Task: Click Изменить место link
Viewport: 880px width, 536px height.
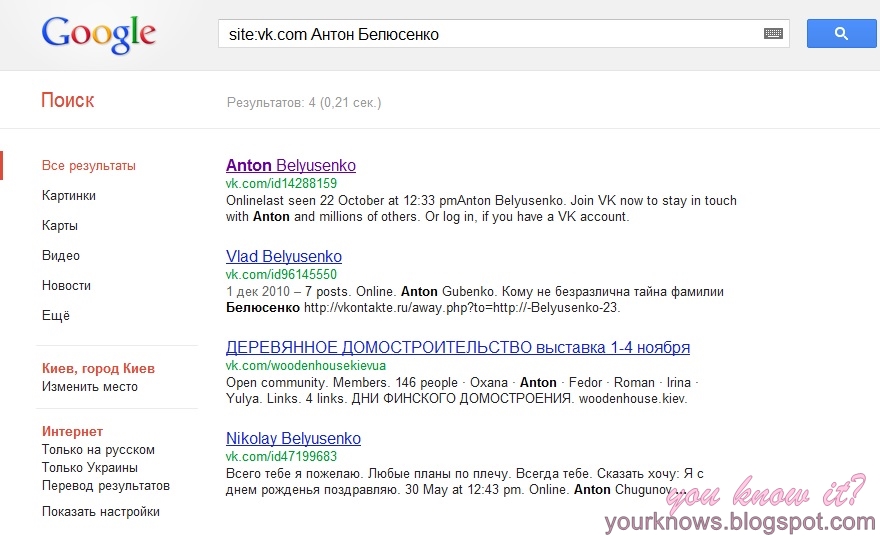Action: 90,387
